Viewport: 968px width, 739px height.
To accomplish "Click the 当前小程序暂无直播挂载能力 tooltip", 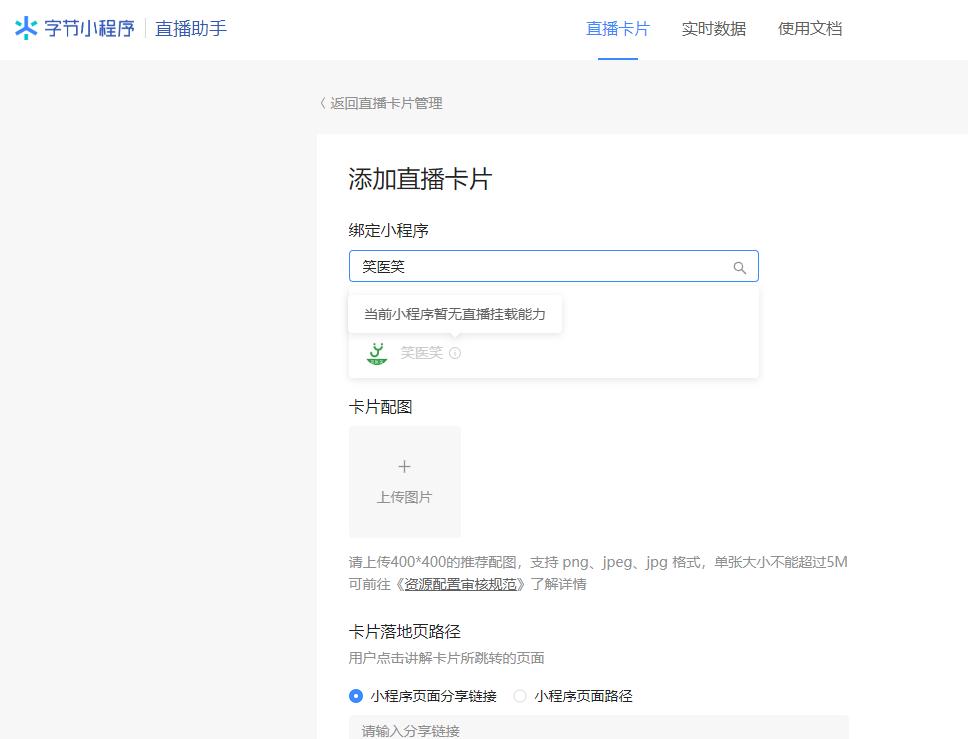I will coord(455,314).
